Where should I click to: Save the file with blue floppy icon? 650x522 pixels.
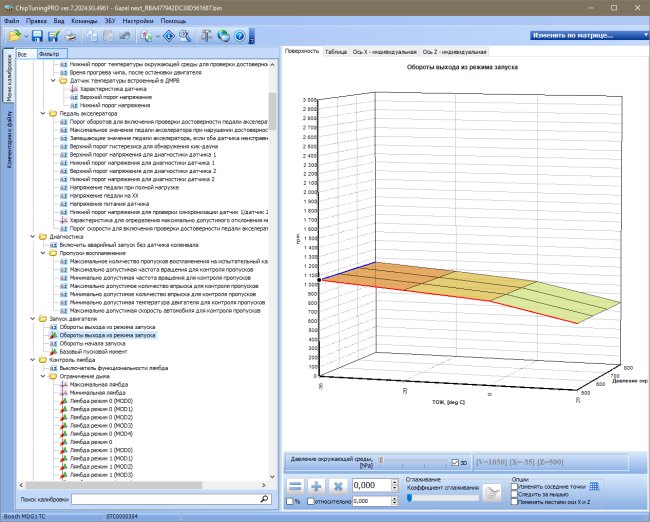[x=37, y=36]
